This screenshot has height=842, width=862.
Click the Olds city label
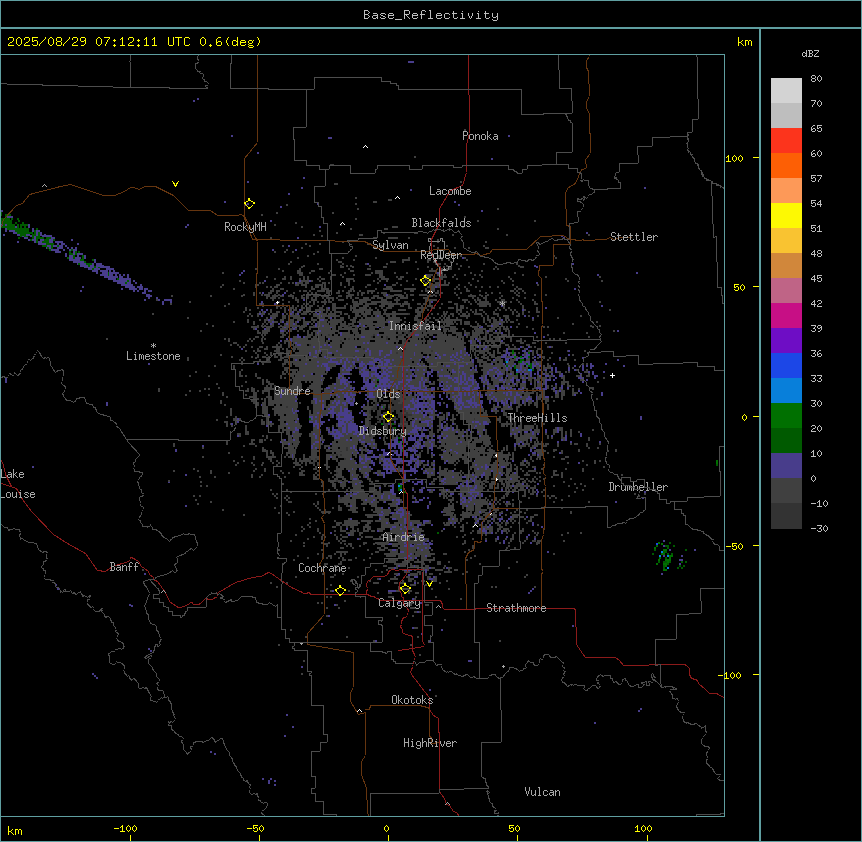click(388, 394)
